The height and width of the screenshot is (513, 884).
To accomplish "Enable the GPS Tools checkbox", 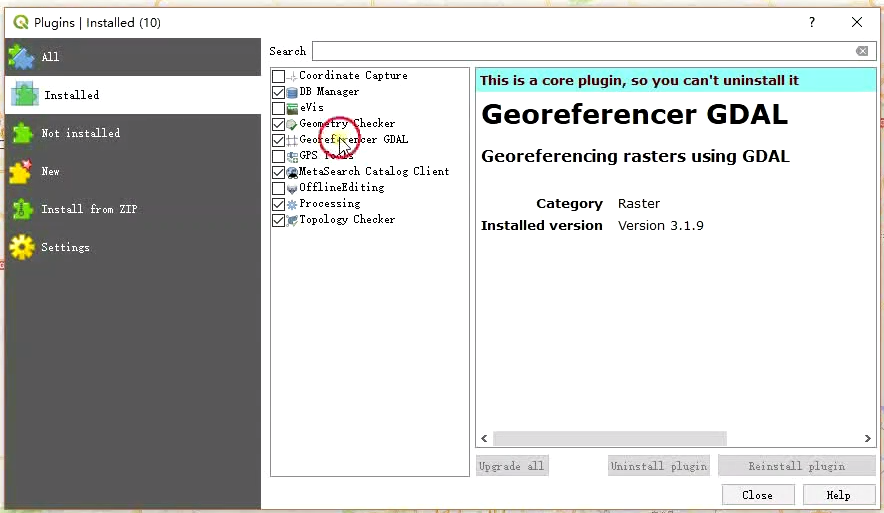I will (279, 156).
